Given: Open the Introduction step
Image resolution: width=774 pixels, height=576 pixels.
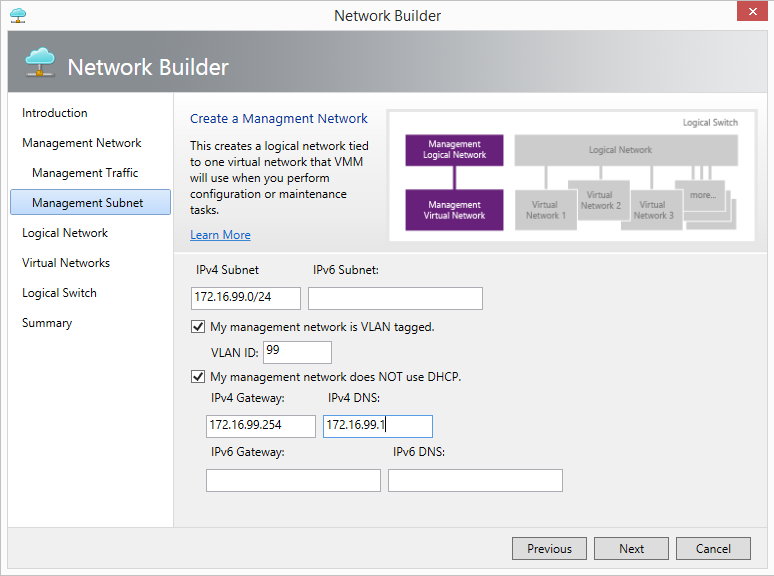Looking at the screenshot, I should (55, 113).
